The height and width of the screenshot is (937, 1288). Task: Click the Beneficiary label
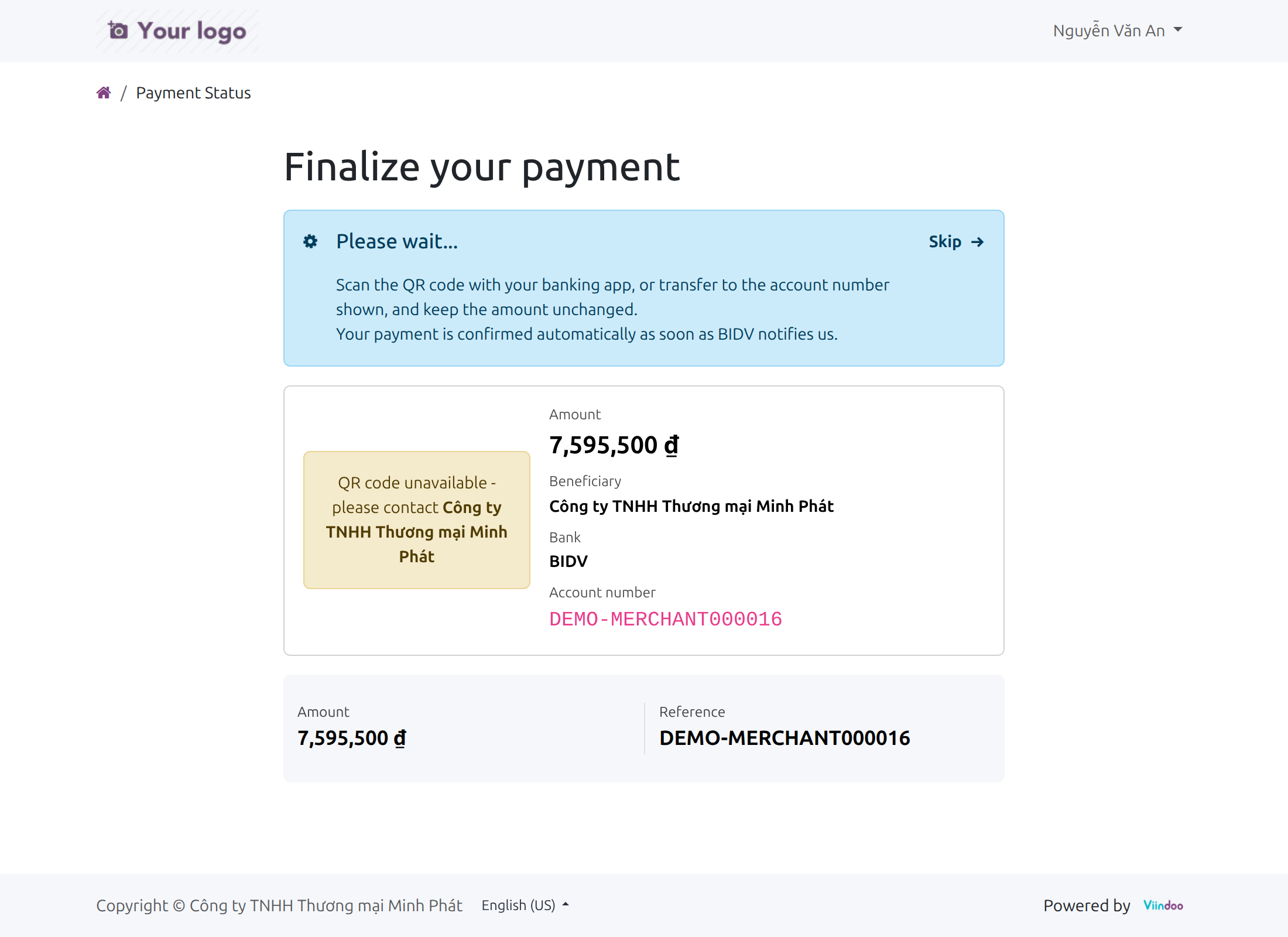tap(585, 481)
